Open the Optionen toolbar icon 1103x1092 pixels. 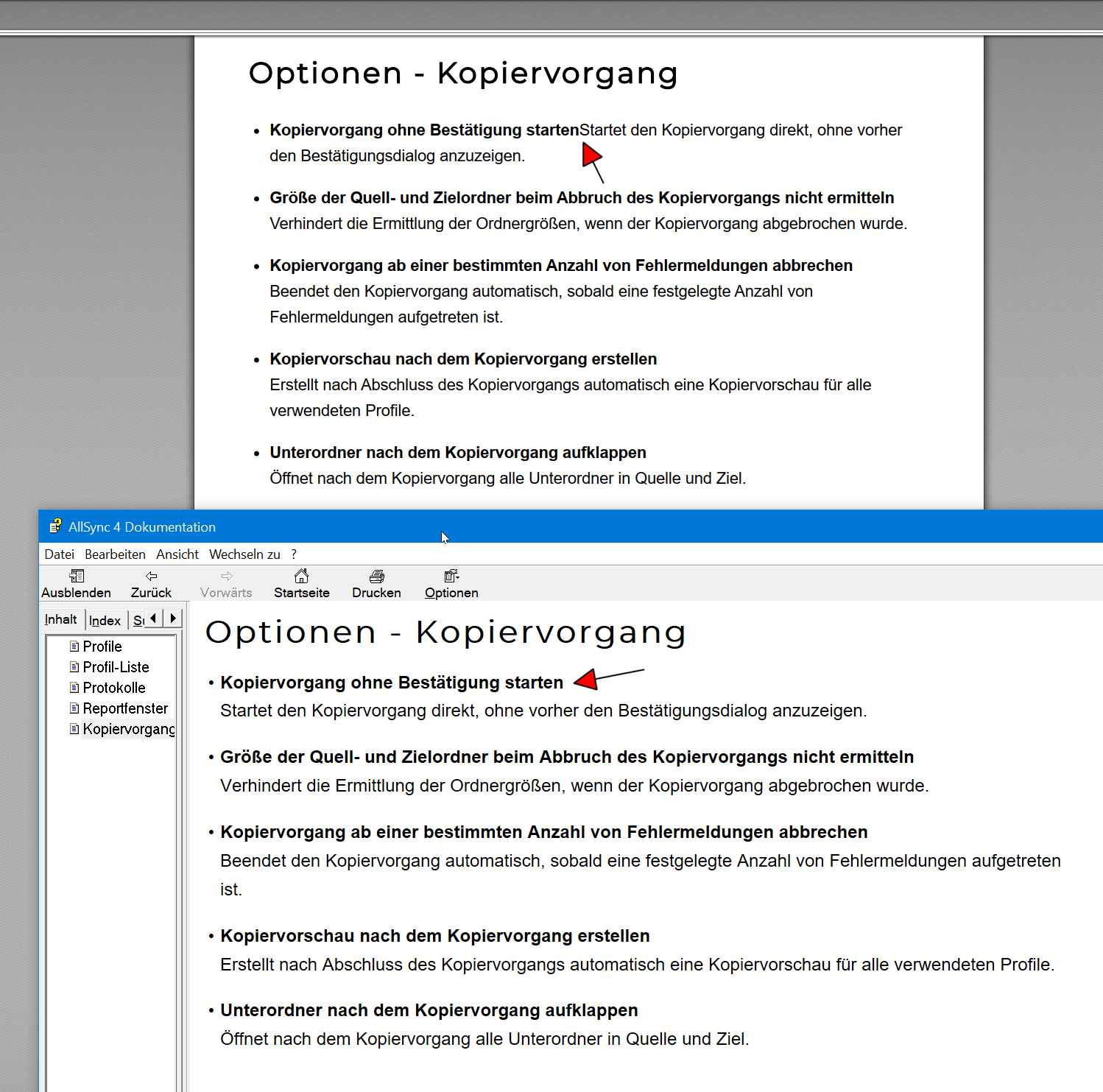(451, 576)
